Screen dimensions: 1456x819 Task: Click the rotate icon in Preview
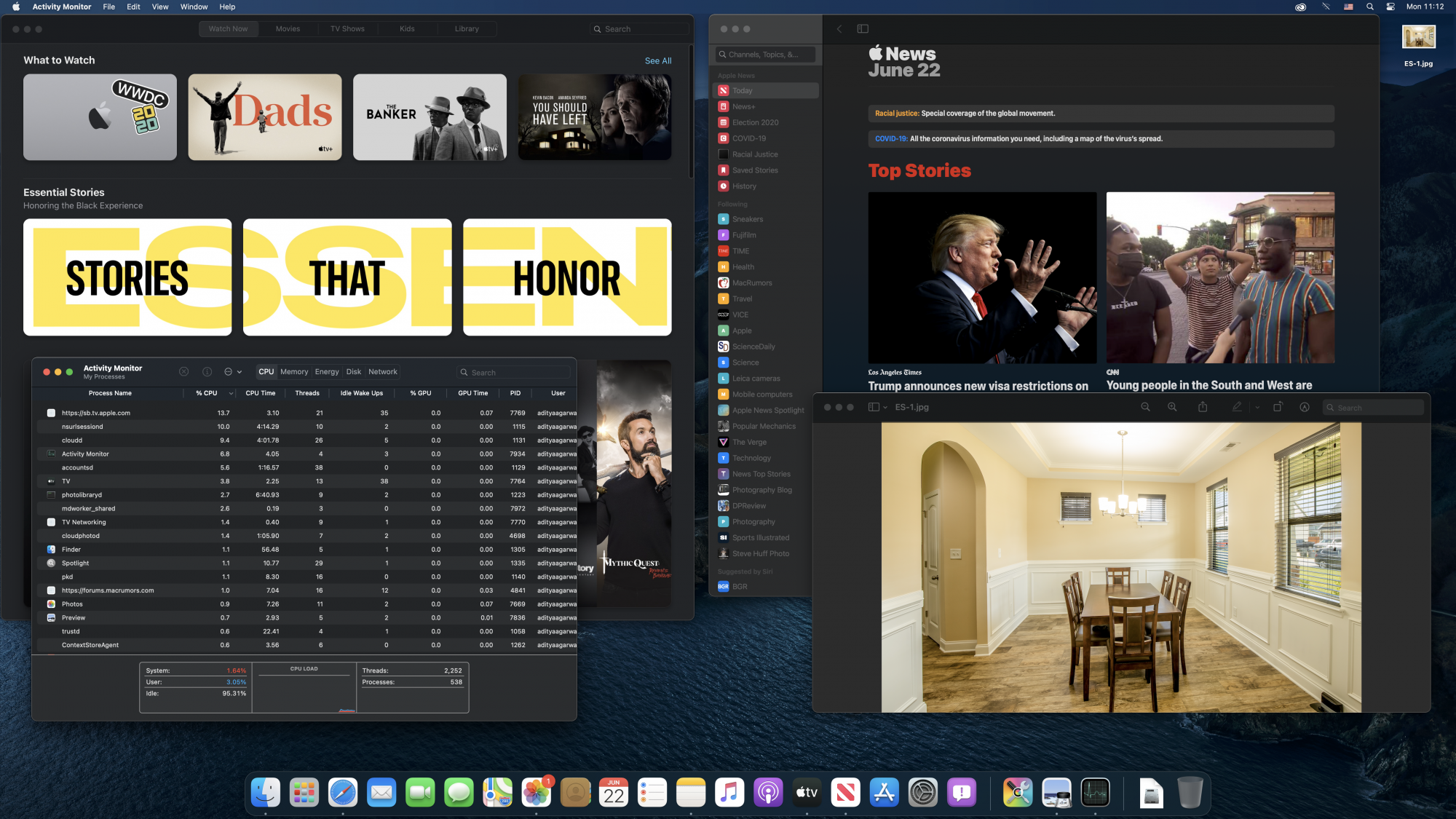pos(1278,408)
